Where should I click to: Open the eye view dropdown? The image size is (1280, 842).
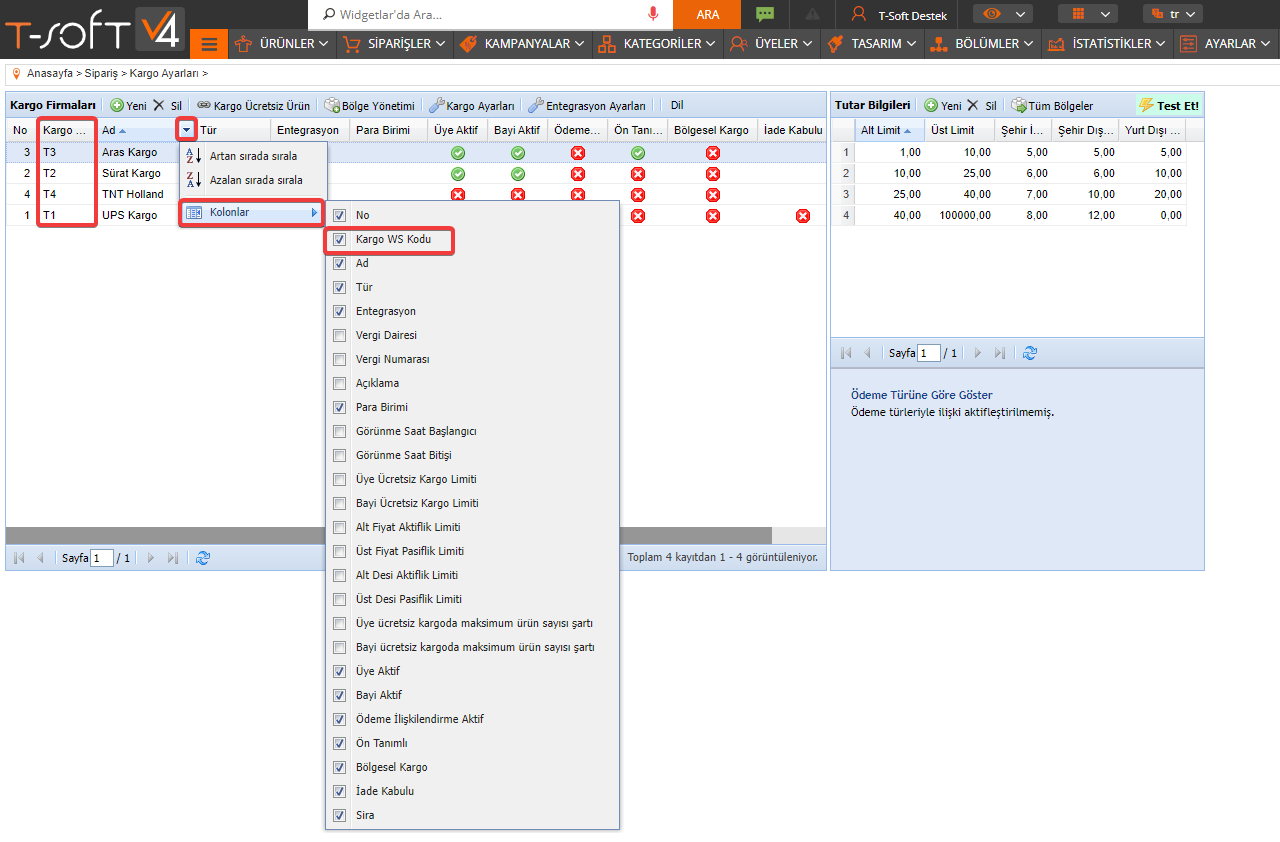coord(1002,14)
